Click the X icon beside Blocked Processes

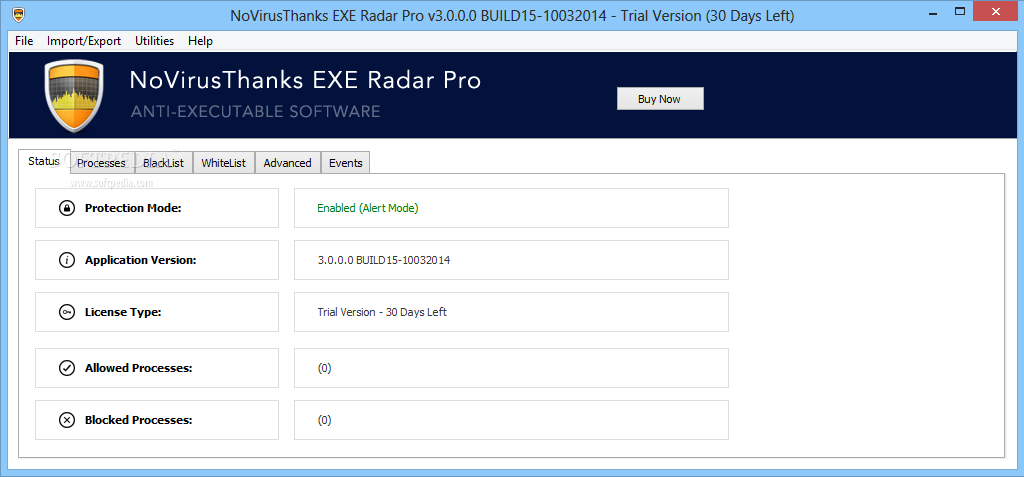pos(67,420)
